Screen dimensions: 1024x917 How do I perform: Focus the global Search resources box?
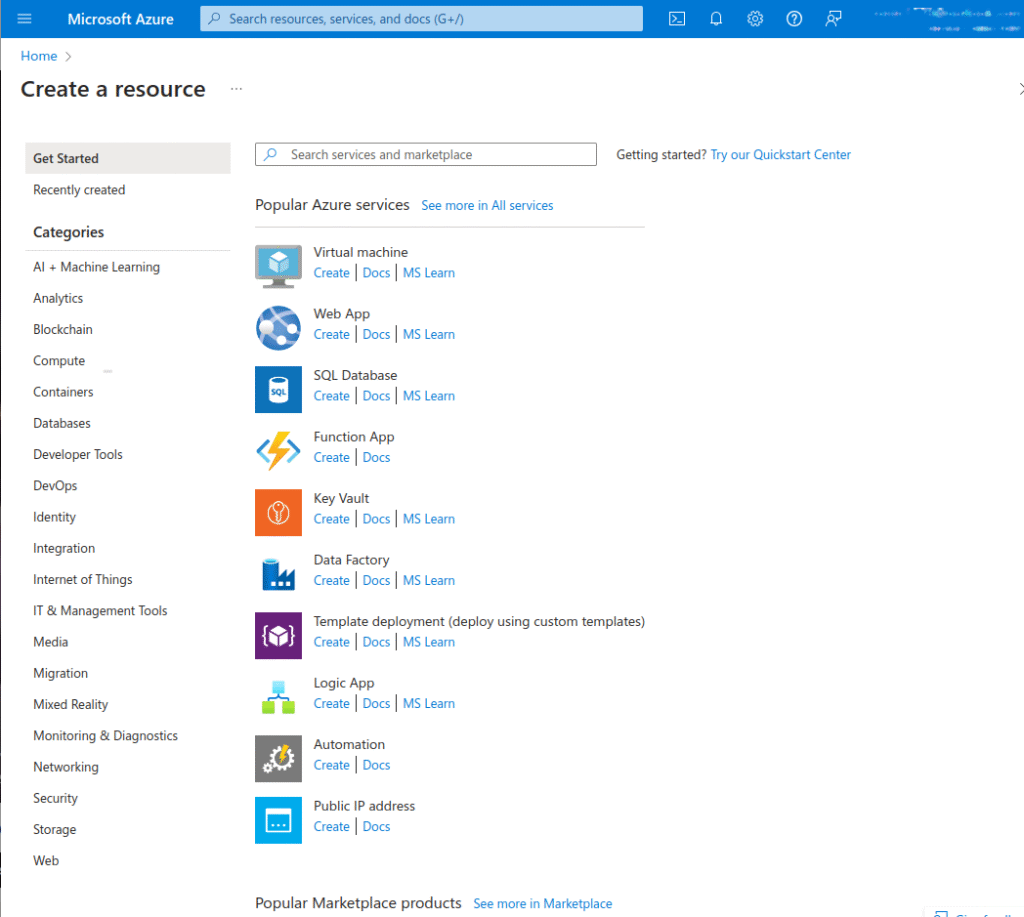pos(421,19)
